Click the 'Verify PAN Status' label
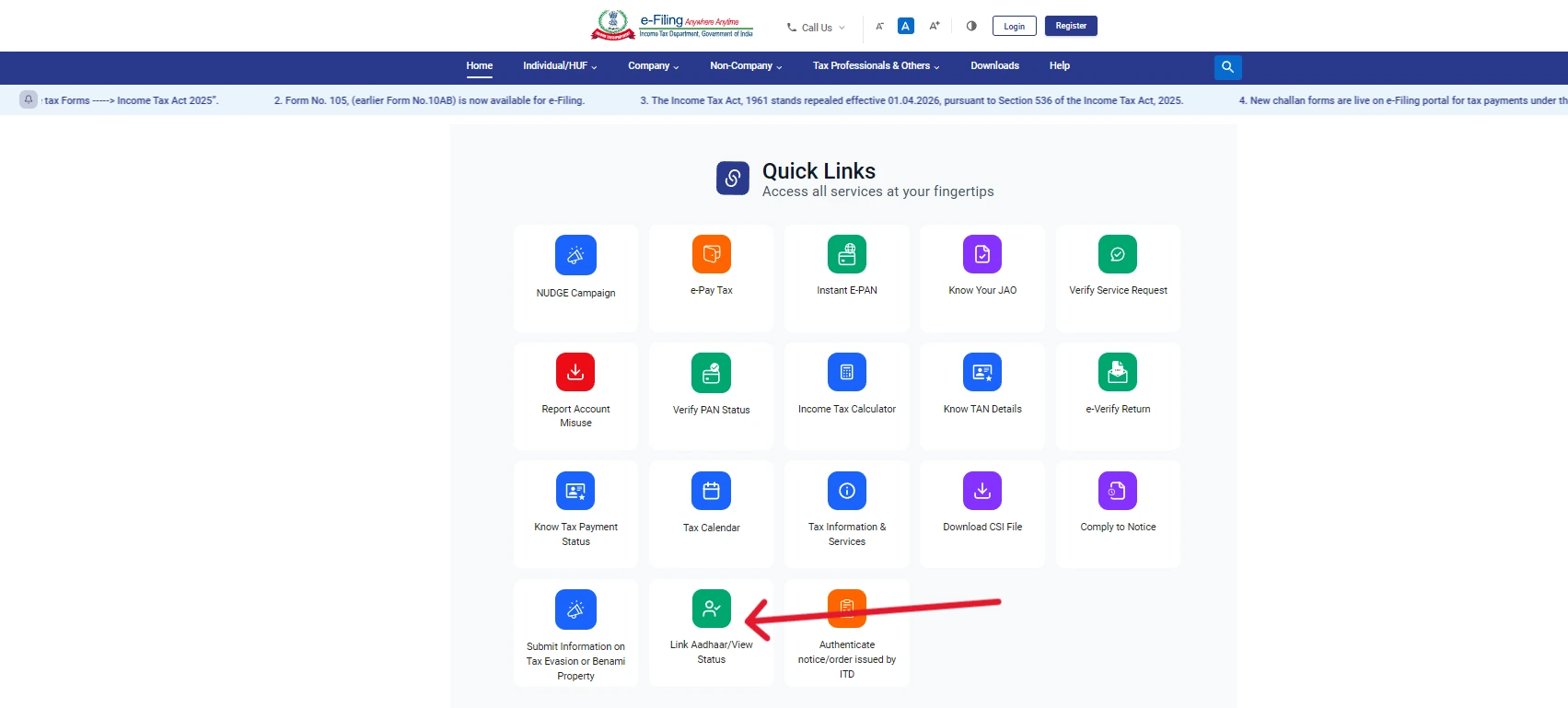The height and width of the screenshot is (708, 1568). click(x=711, y=410)
